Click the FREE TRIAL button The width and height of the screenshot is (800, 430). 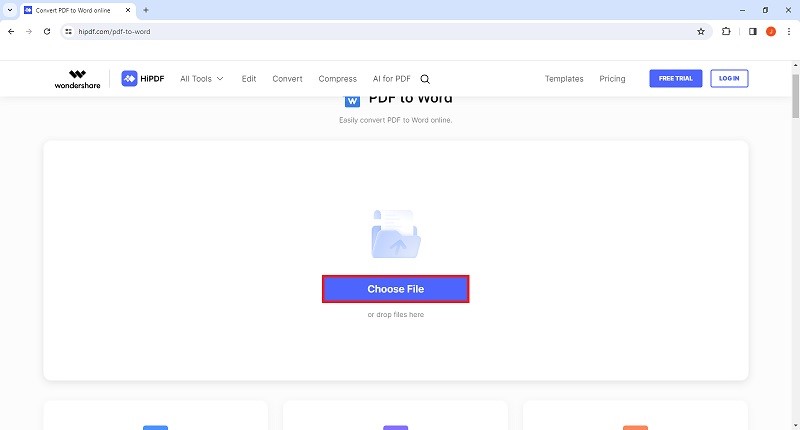click(676, 79)
